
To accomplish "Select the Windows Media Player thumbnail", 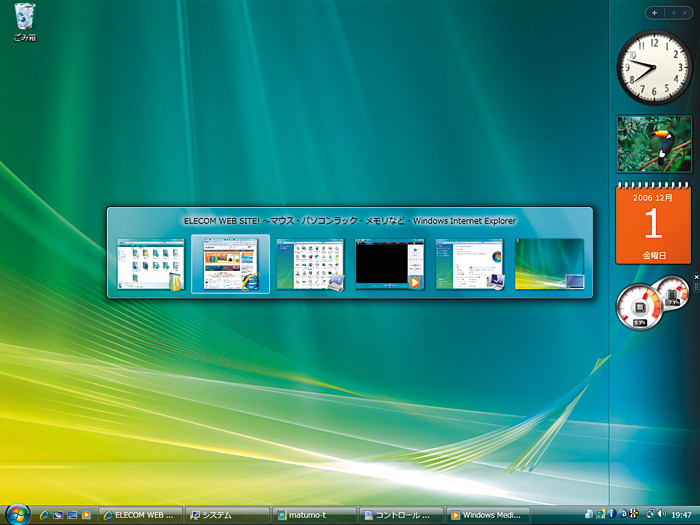I will (390, 264).
